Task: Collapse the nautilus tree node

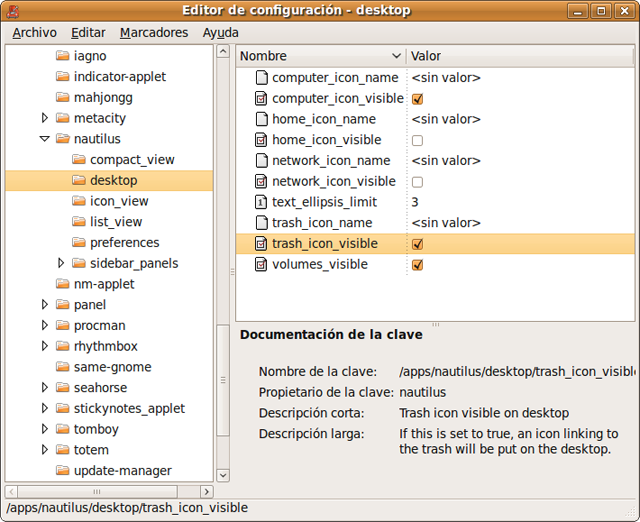Action: click(x=45, y=139)
